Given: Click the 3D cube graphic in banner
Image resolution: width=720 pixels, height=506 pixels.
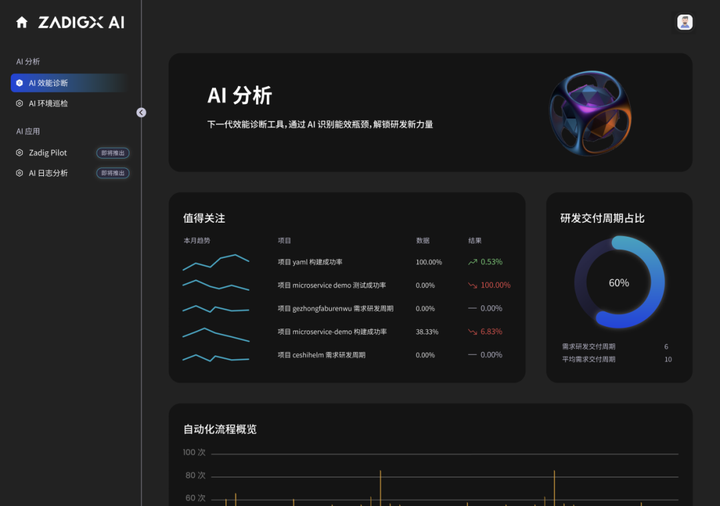Looking at the screenshot, I should pyautogui.click(x=591, y=113).
